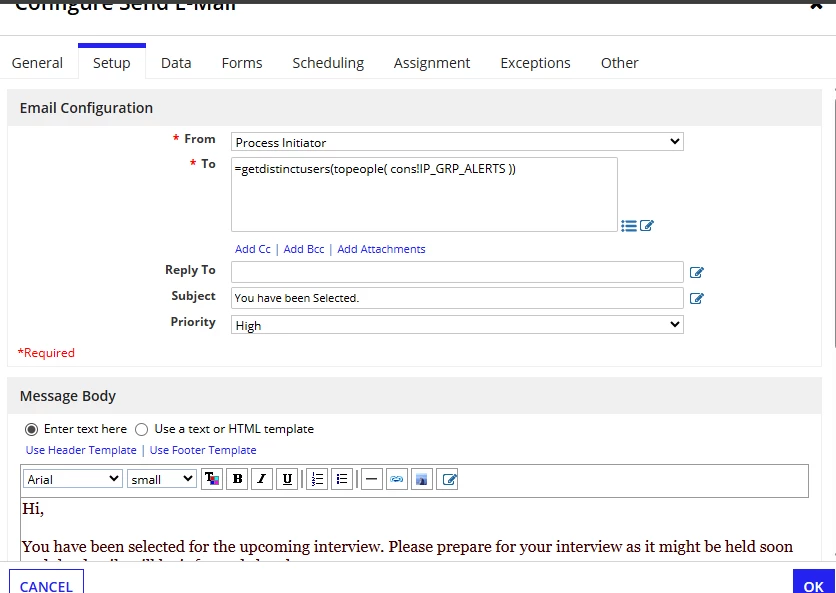
Task: Insert a numbered list
Action: [x=317, y=479]
